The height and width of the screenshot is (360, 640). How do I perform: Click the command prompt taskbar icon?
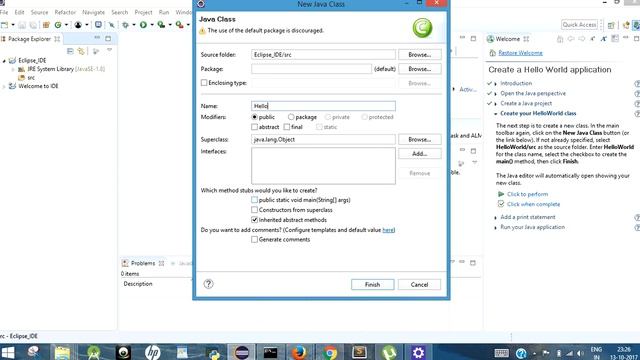pyautogui.click(x=270, y=352)
